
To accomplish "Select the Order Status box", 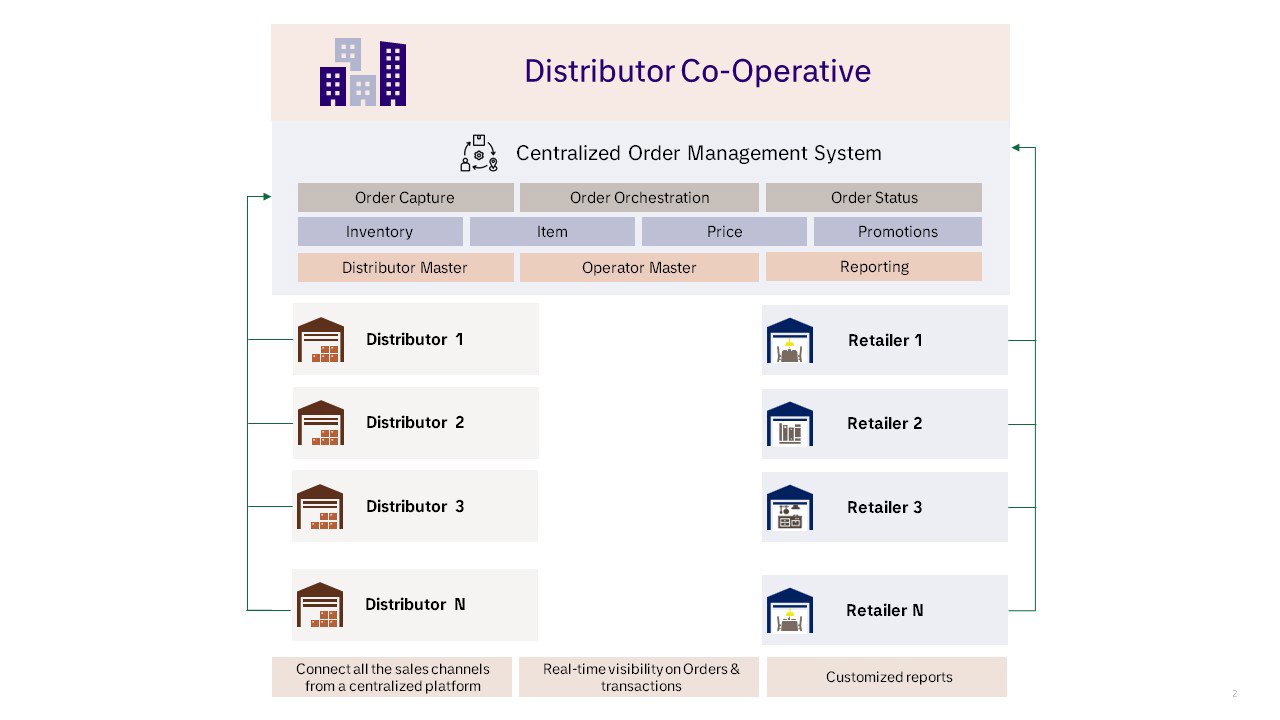I will coord(873,197).
